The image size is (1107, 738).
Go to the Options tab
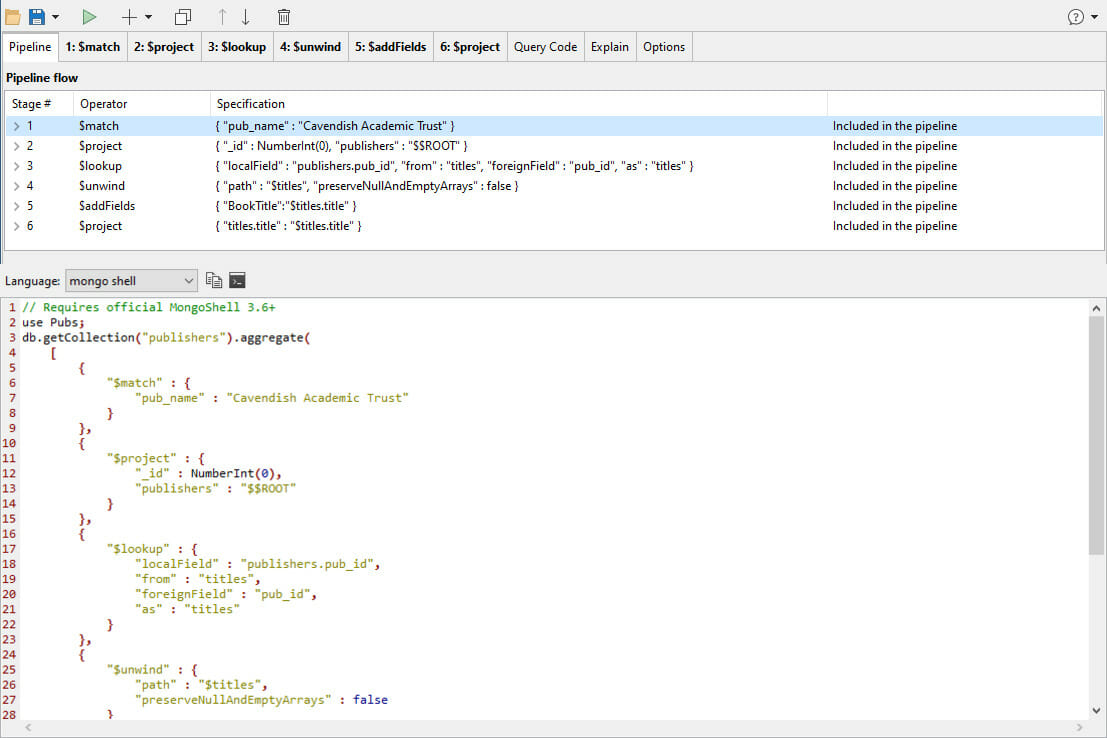tap(664, 47)
